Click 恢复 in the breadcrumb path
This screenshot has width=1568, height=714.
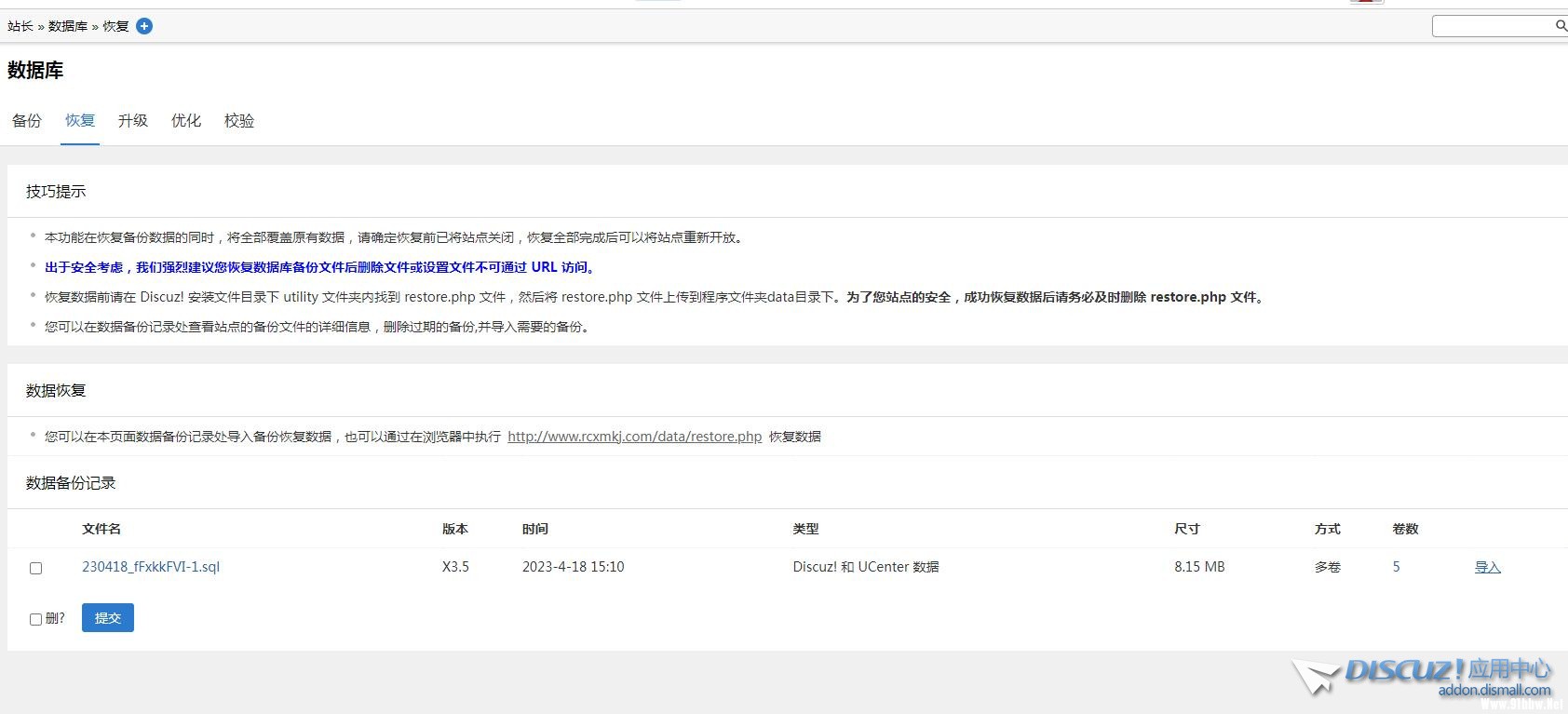pyautogui.click(x=115, y=26)
